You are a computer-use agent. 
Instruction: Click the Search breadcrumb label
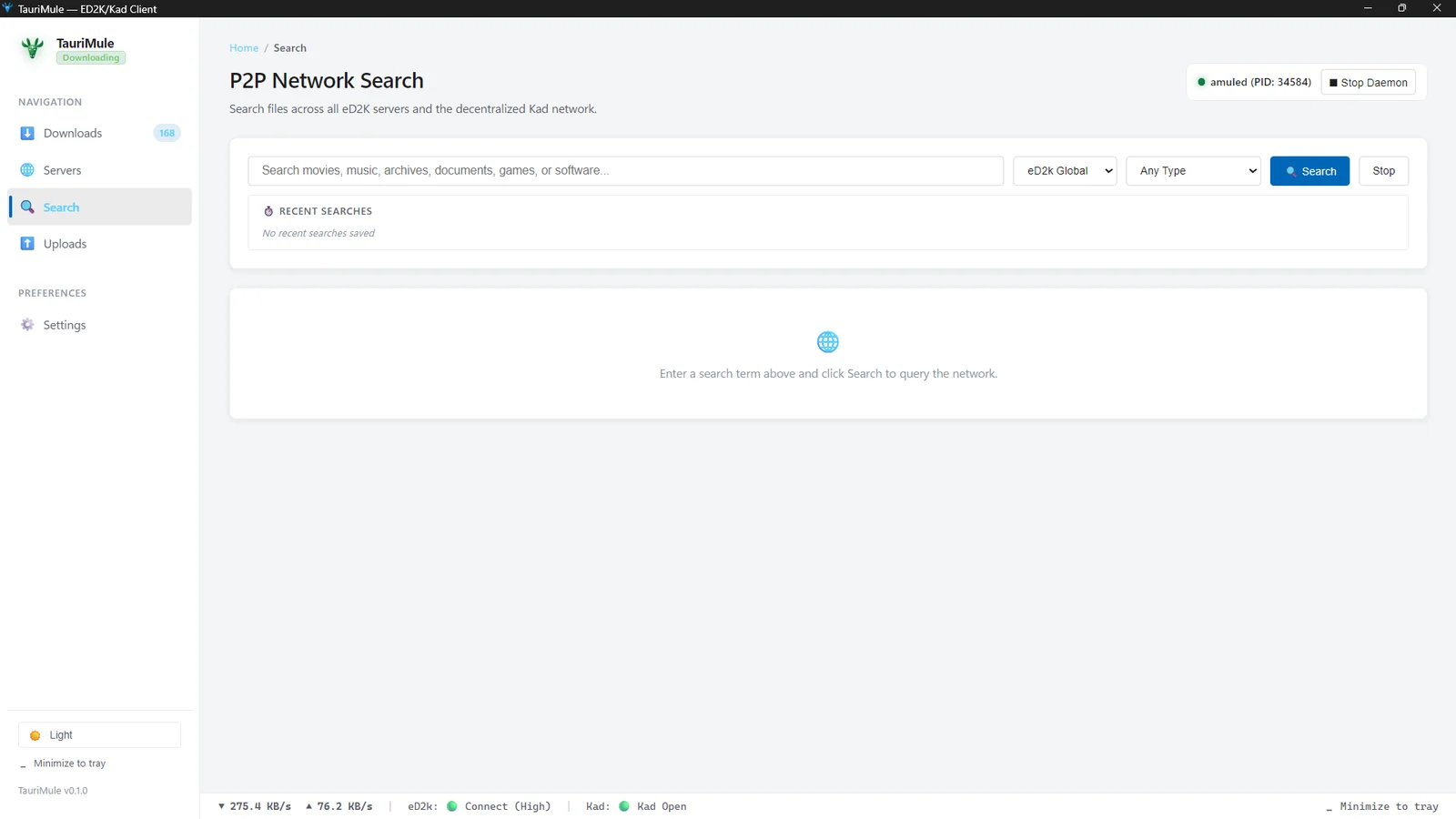[x=290, y=48]
